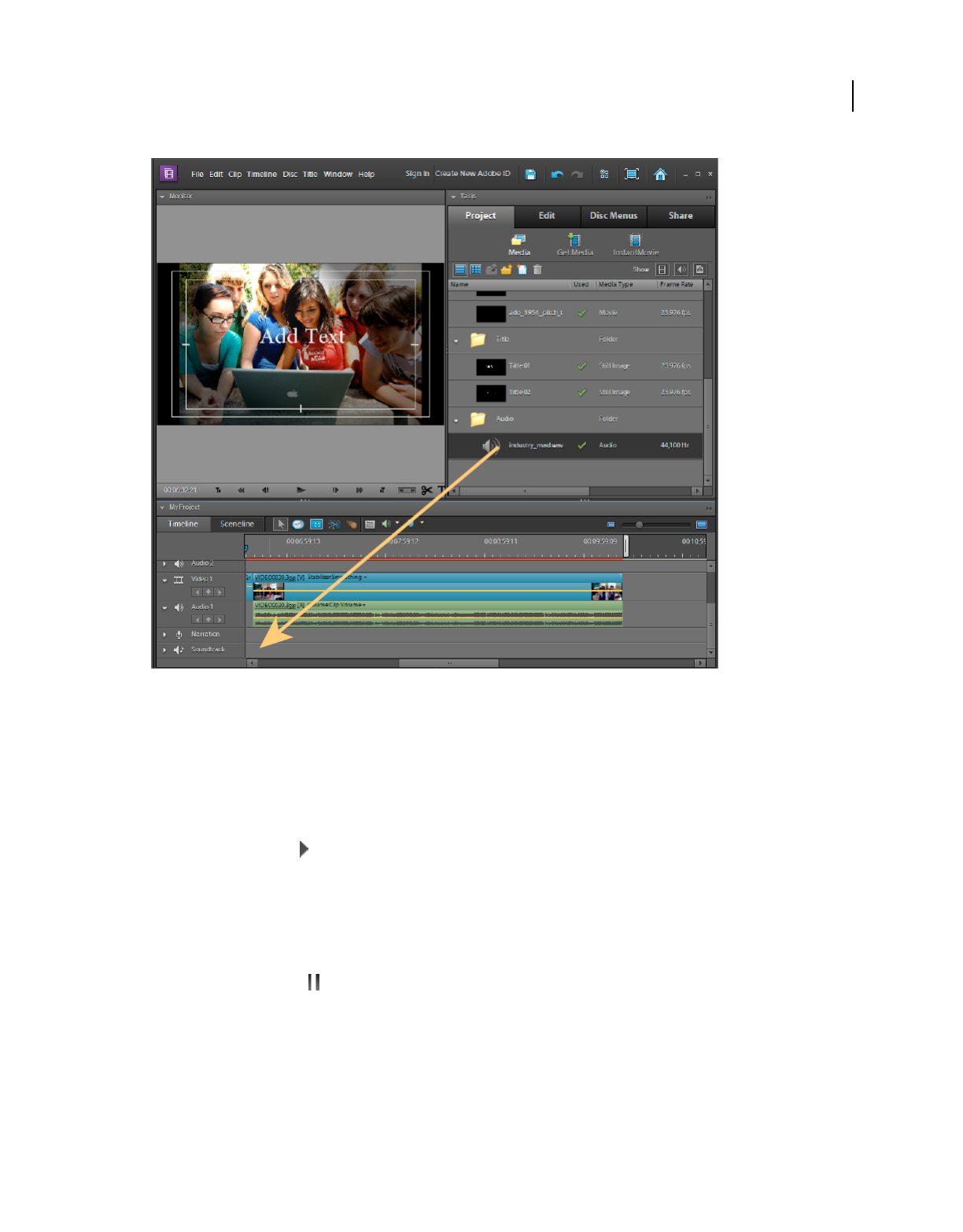Viewport: 963px width, 1232px height.
Task: Open the Audio Tools dropdown arrow
Action: click(397, 523)
